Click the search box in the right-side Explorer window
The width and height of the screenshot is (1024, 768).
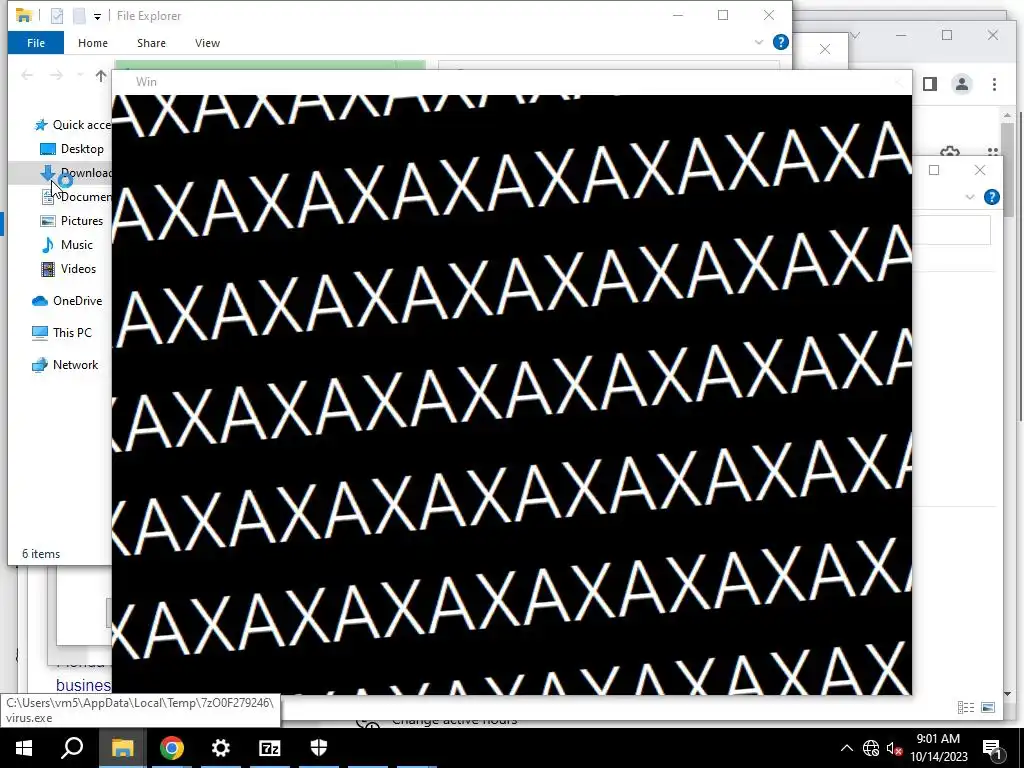pos(952,229)
